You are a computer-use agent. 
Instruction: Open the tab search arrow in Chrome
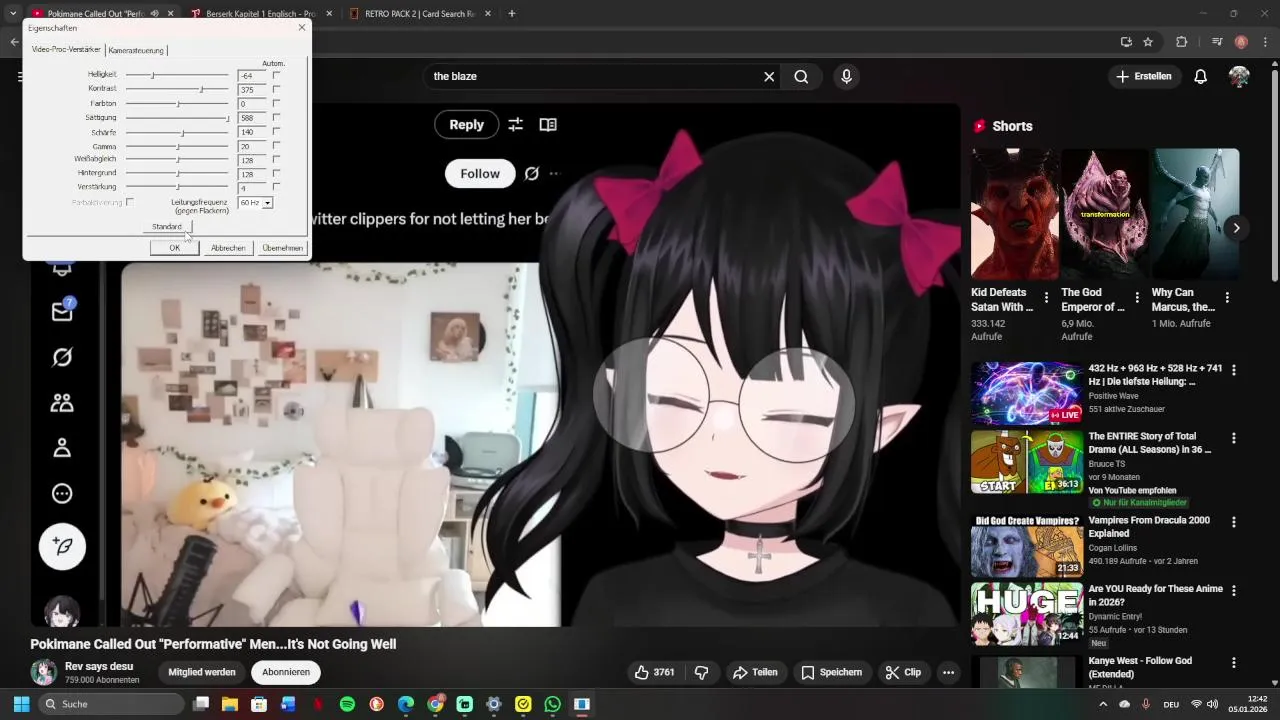tap(13, 14)
